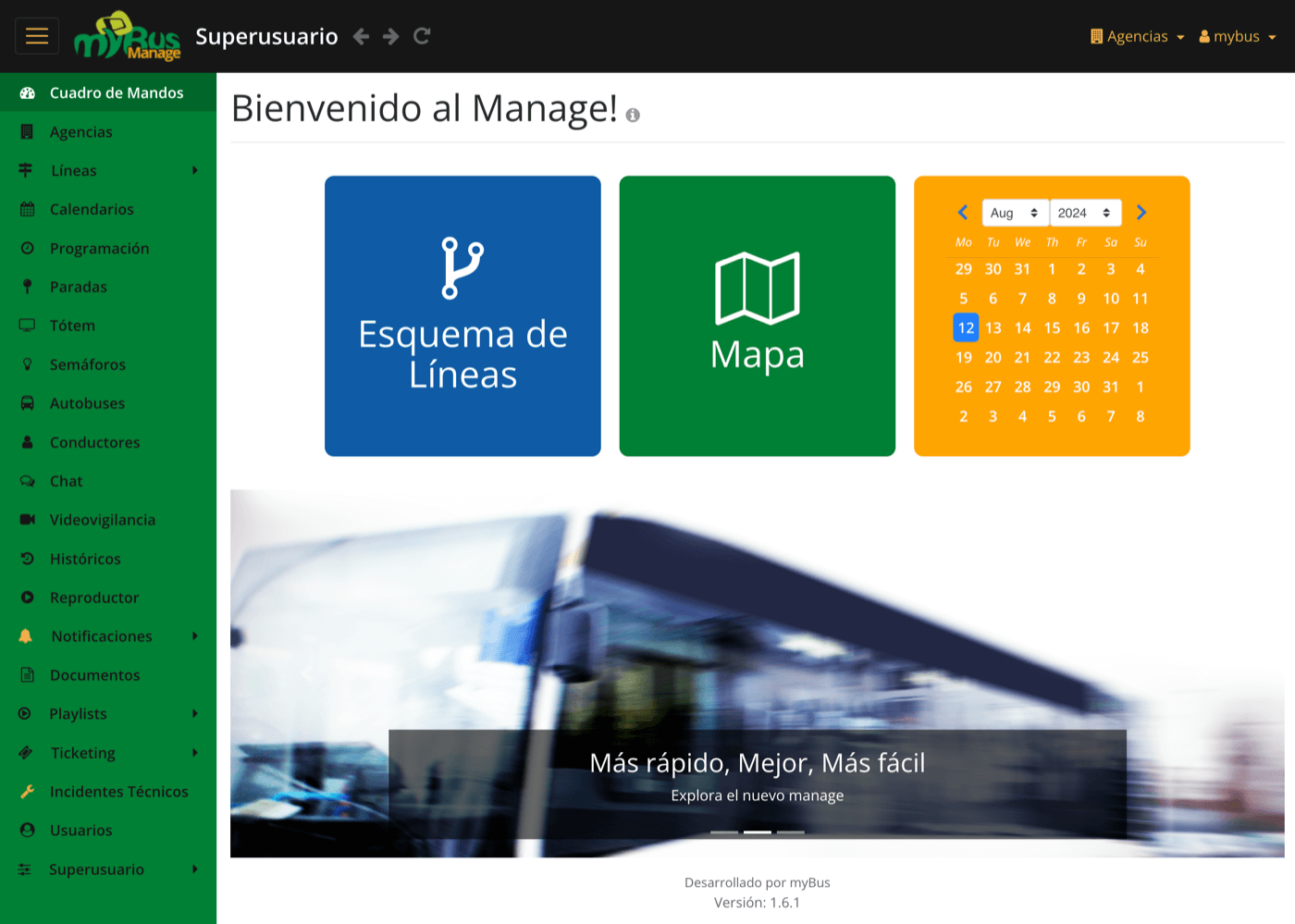Click the Semáforos lightbulb icon
The width and height of the screenshot is (1295, 924).
click(27, 364)
